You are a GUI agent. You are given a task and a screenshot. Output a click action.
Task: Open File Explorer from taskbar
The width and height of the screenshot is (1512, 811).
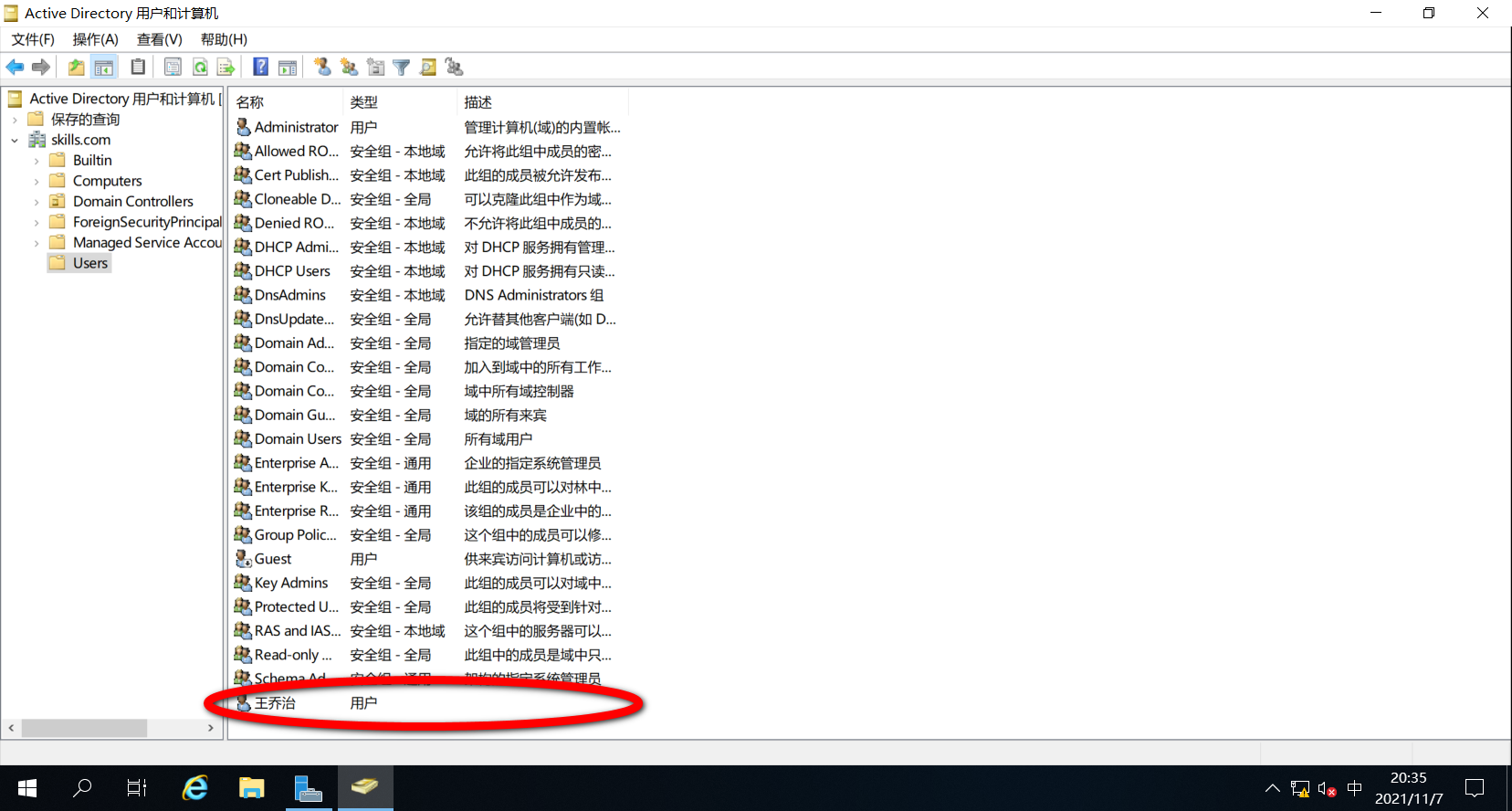252,788
